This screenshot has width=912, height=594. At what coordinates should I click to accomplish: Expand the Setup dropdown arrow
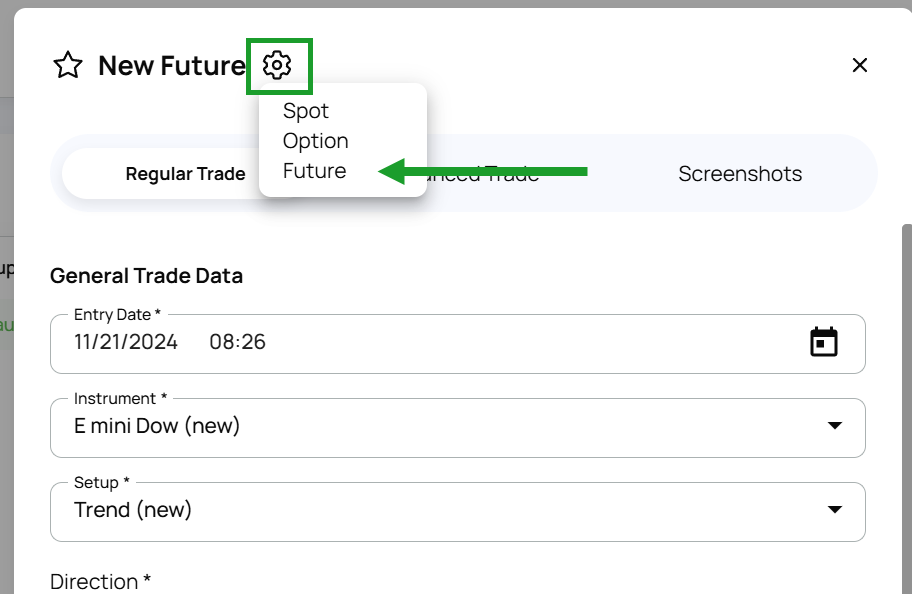(835, 510)
